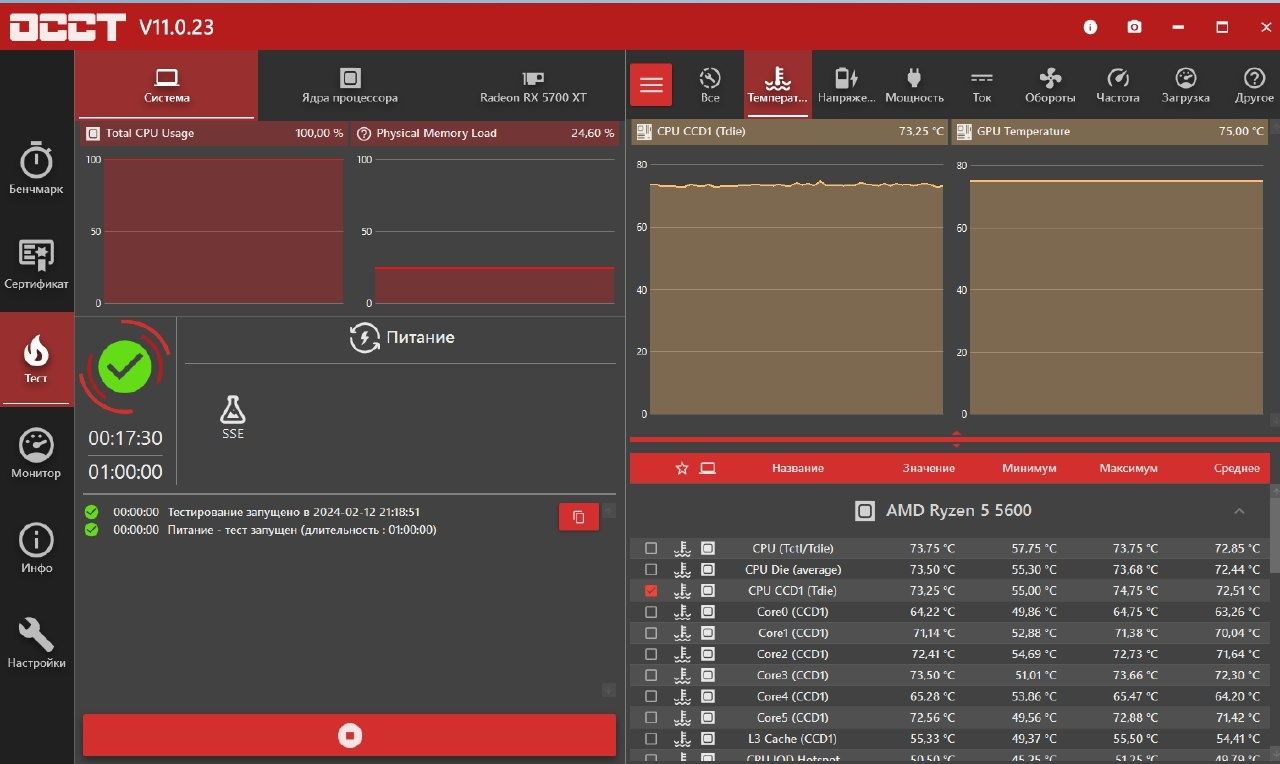Click thermometer icon in Core0 (CCD1) row
The image size is (1280, 764).
click(x=682, y=612)
